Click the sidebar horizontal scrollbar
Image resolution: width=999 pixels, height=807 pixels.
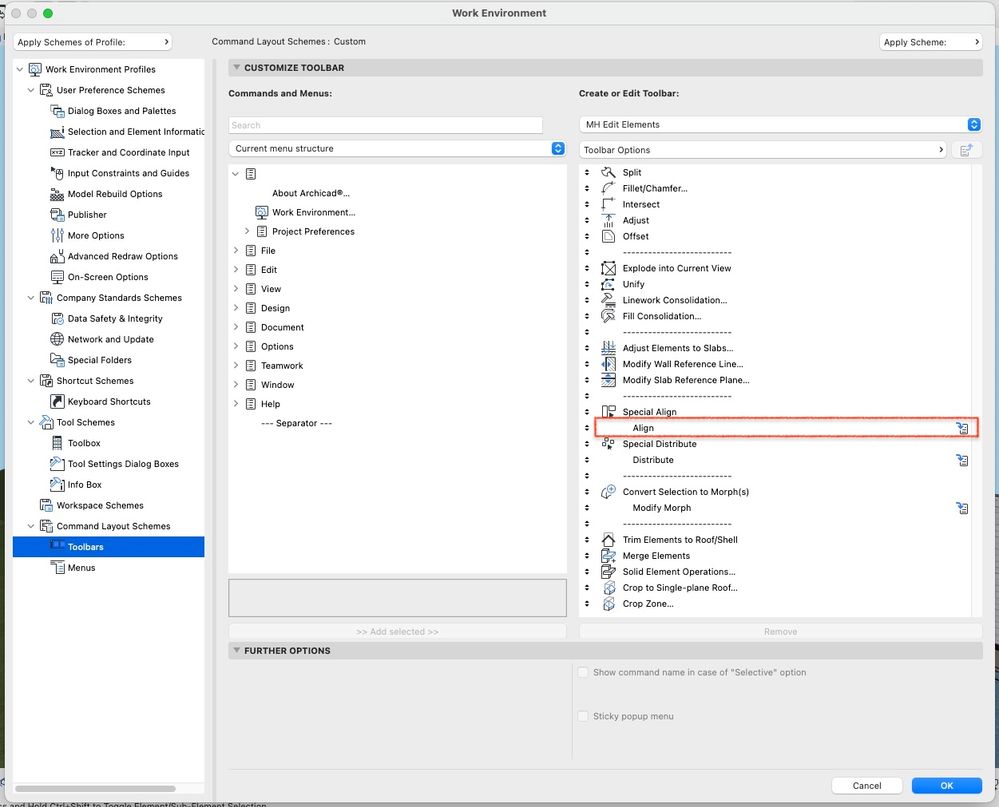pos(95,789)
